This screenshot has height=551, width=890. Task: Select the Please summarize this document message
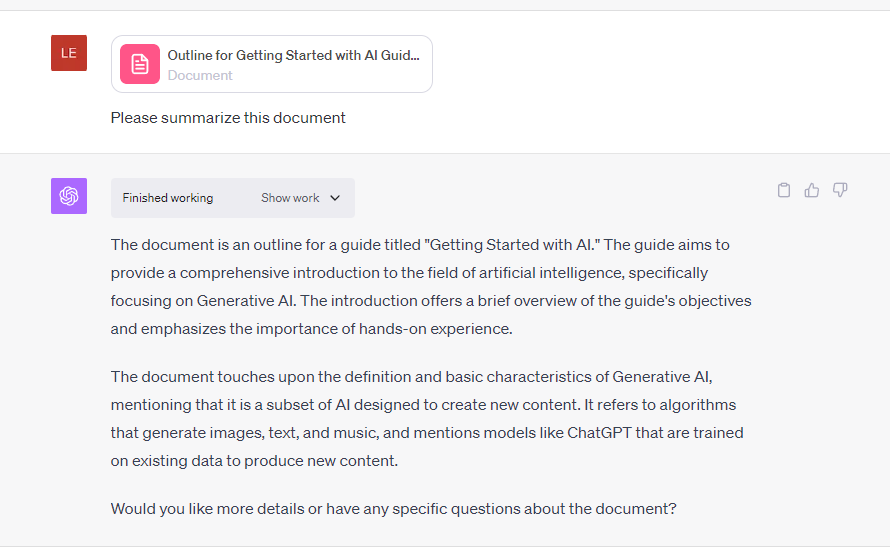pyautogui.click(x=228, y=118)
